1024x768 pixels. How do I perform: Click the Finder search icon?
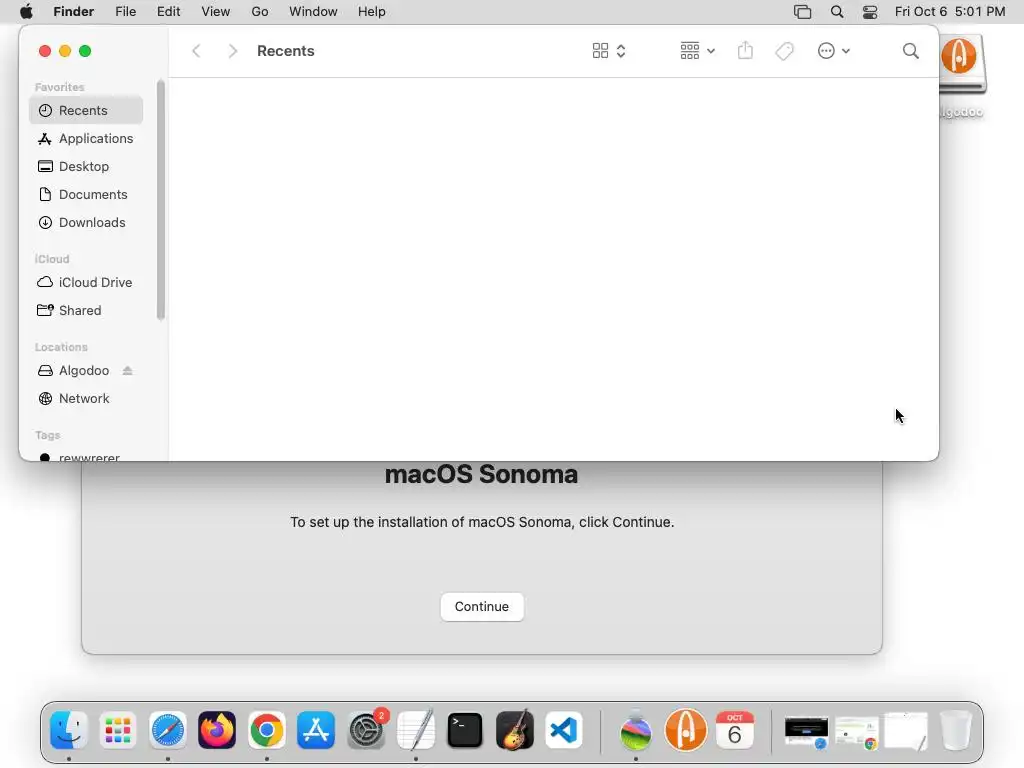910,51
